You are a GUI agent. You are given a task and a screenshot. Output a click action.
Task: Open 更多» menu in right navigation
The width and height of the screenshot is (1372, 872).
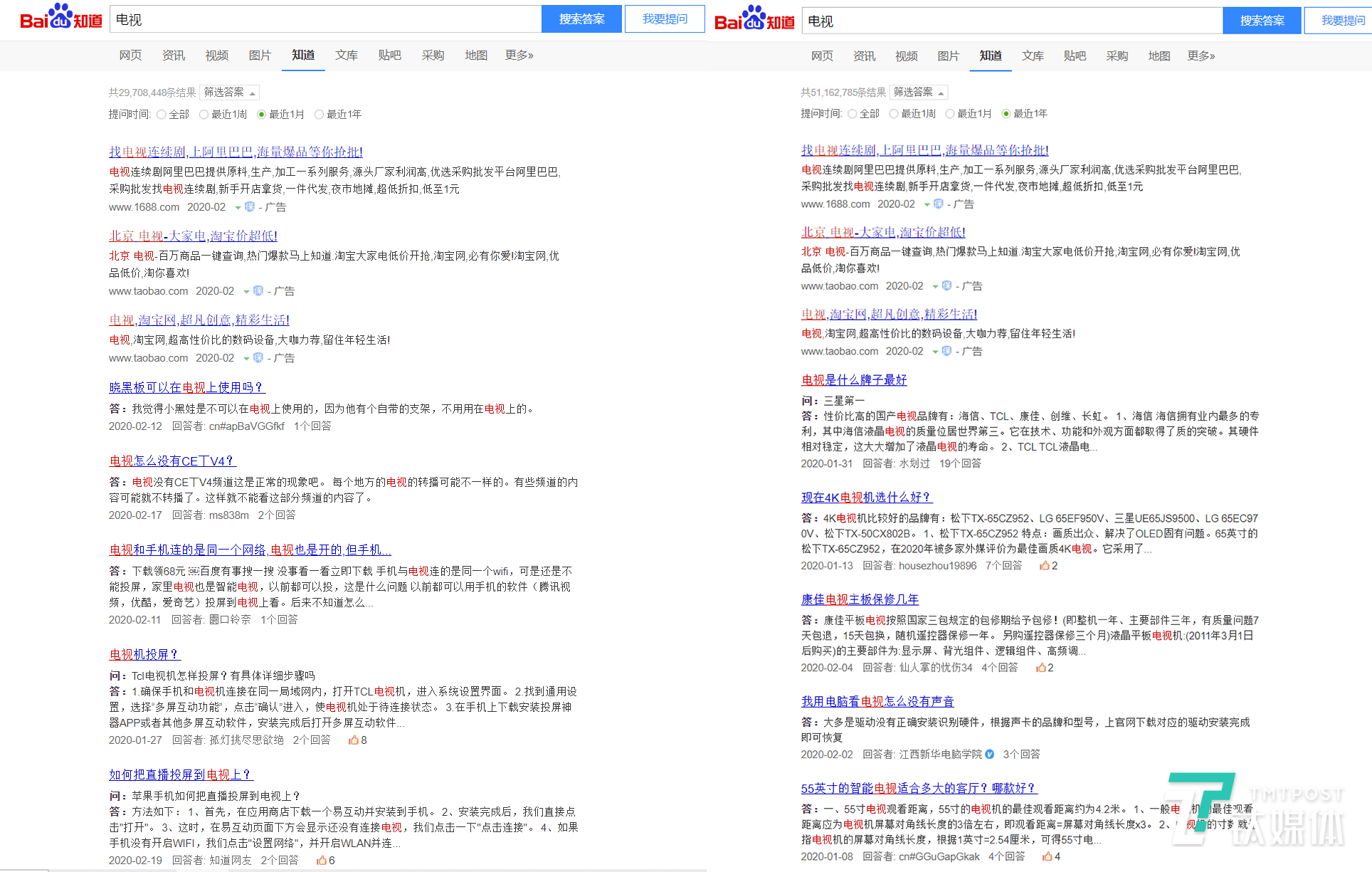pos(1200,56)
